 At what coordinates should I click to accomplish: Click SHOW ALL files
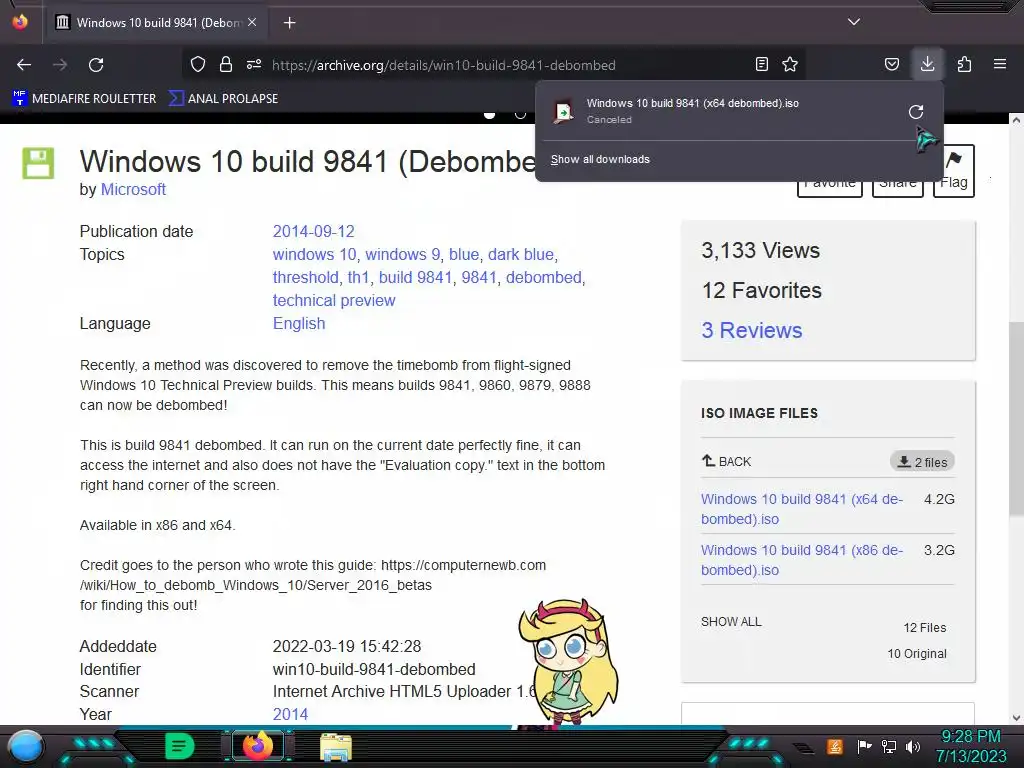click(x=731, y=622)
